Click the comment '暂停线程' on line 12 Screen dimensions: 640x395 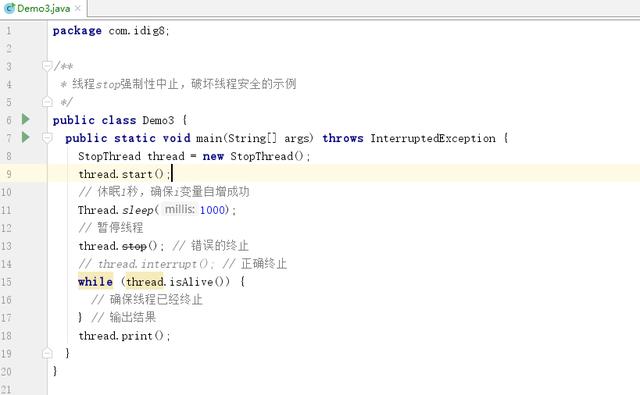click(120, 228)
